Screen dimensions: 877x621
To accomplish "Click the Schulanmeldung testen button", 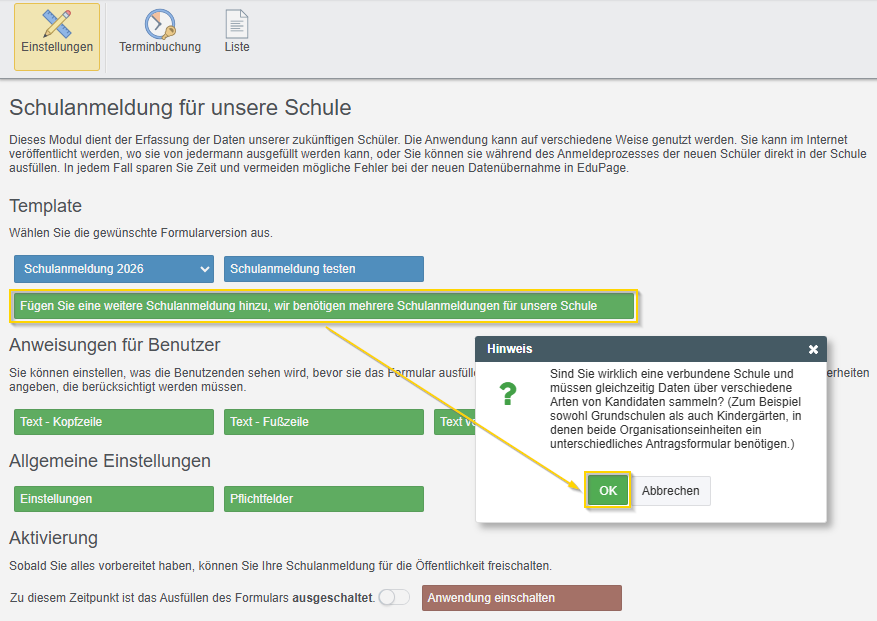I will pyautogui.click(x=323, y=269).
